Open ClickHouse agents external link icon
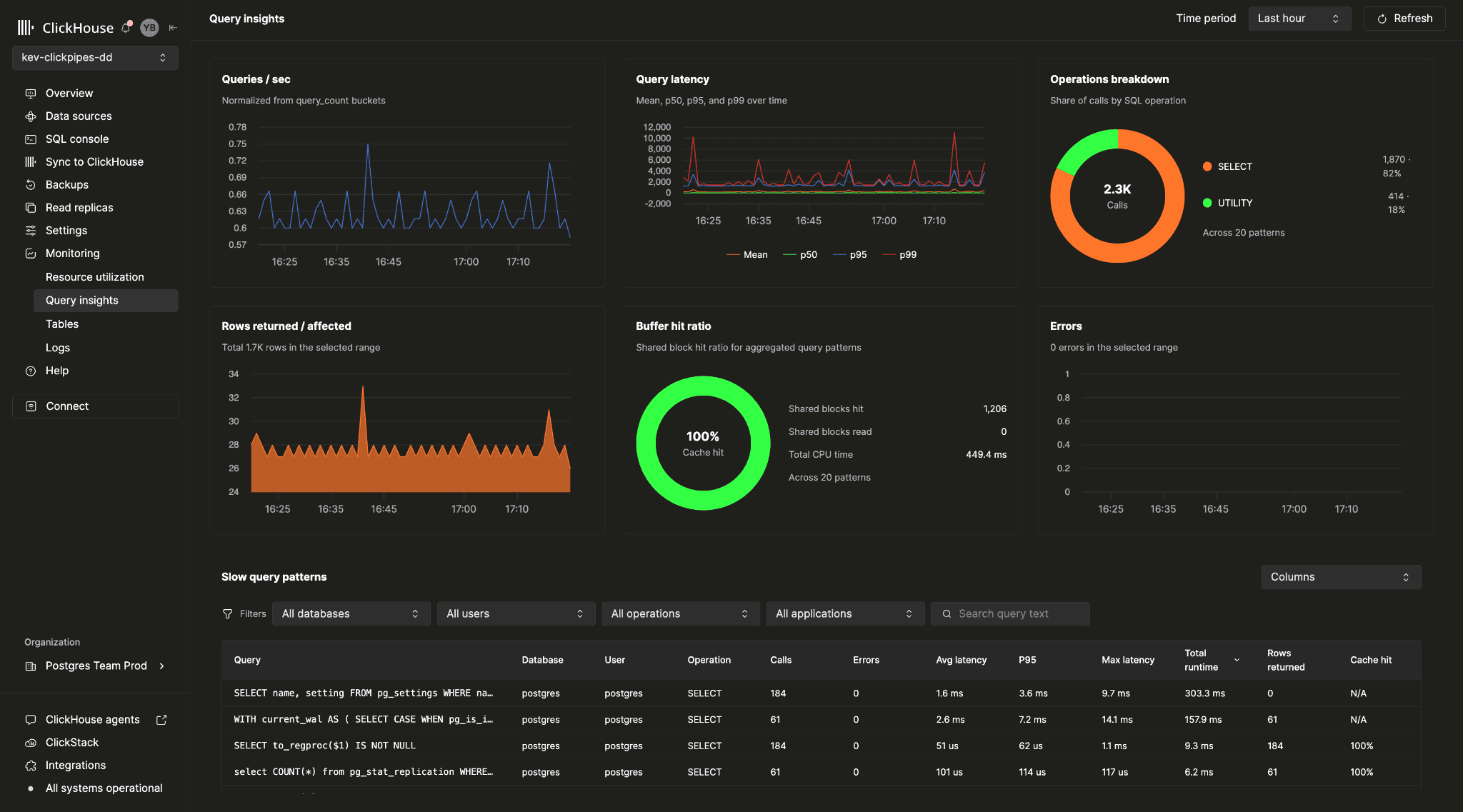Screen dimensions: 1463x812 (x=161, y=720)
